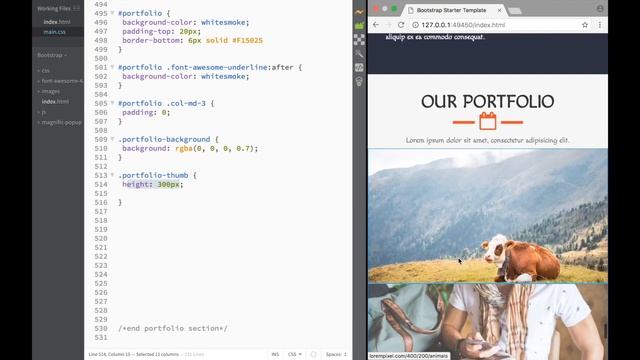Collapse the #portfolio rule fold on line 495
The height and width of the screenshot is (360, 640).
(x=112, y=13)
